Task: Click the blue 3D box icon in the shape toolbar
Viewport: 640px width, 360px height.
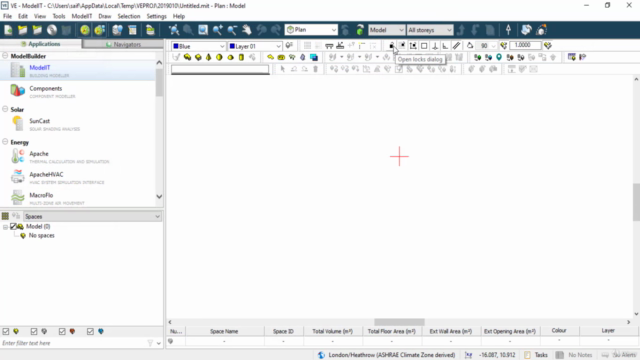Action: 314,58
